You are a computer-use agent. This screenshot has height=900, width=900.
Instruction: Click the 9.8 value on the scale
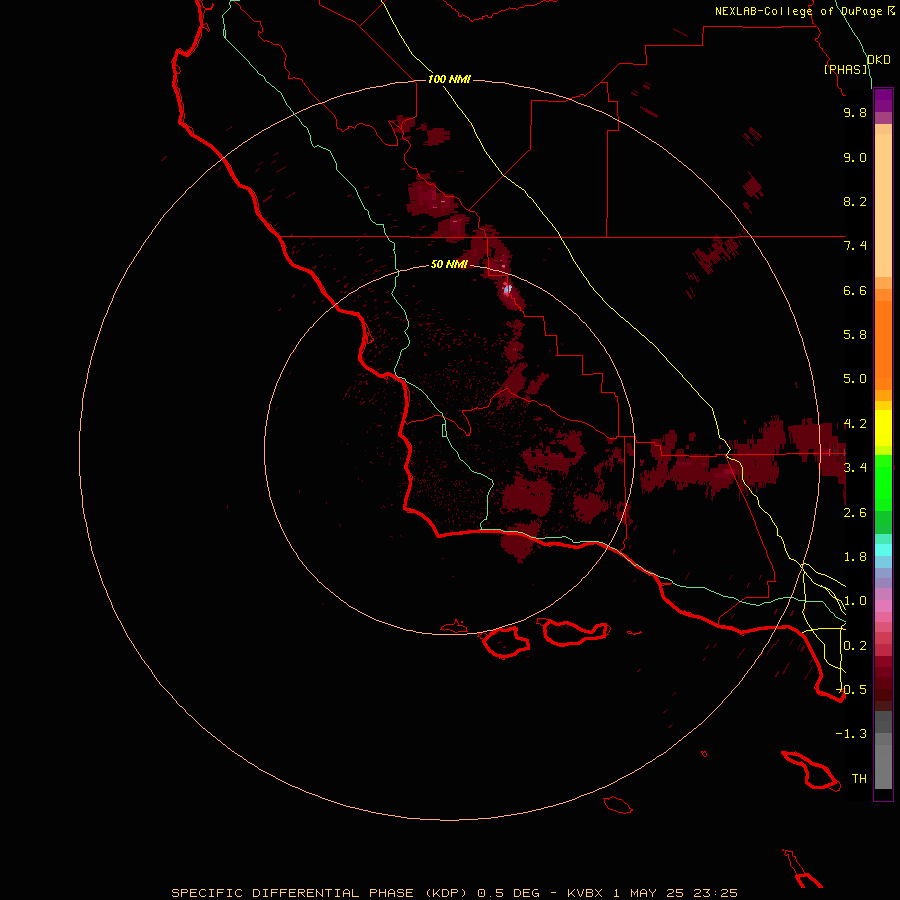(855, 112)
